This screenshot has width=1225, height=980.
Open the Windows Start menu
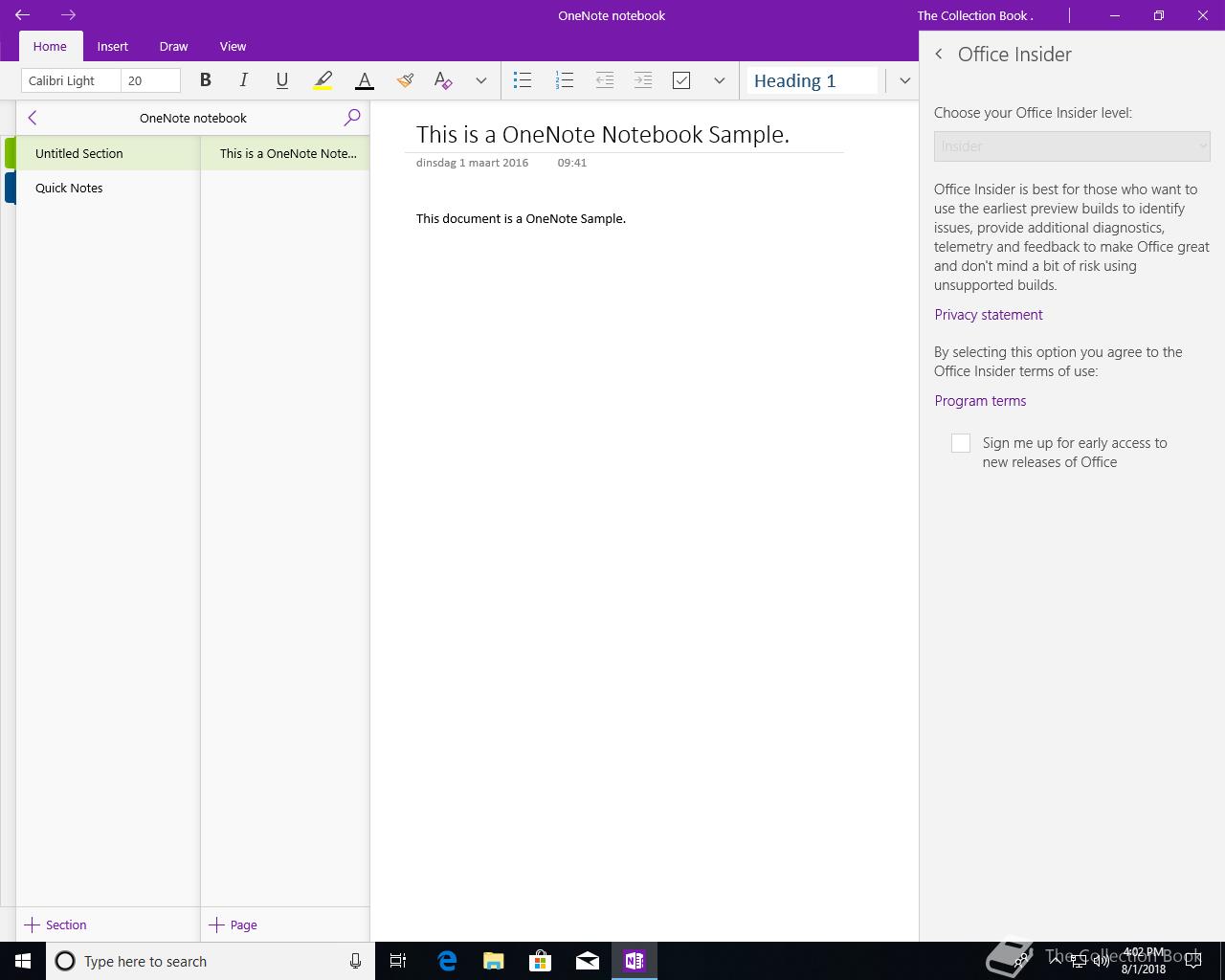23,961
